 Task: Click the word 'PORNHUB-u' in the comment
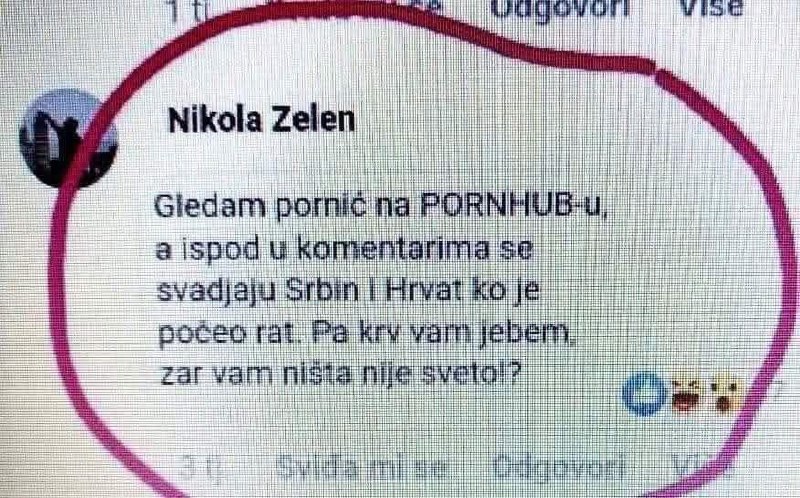coord(515,205)
